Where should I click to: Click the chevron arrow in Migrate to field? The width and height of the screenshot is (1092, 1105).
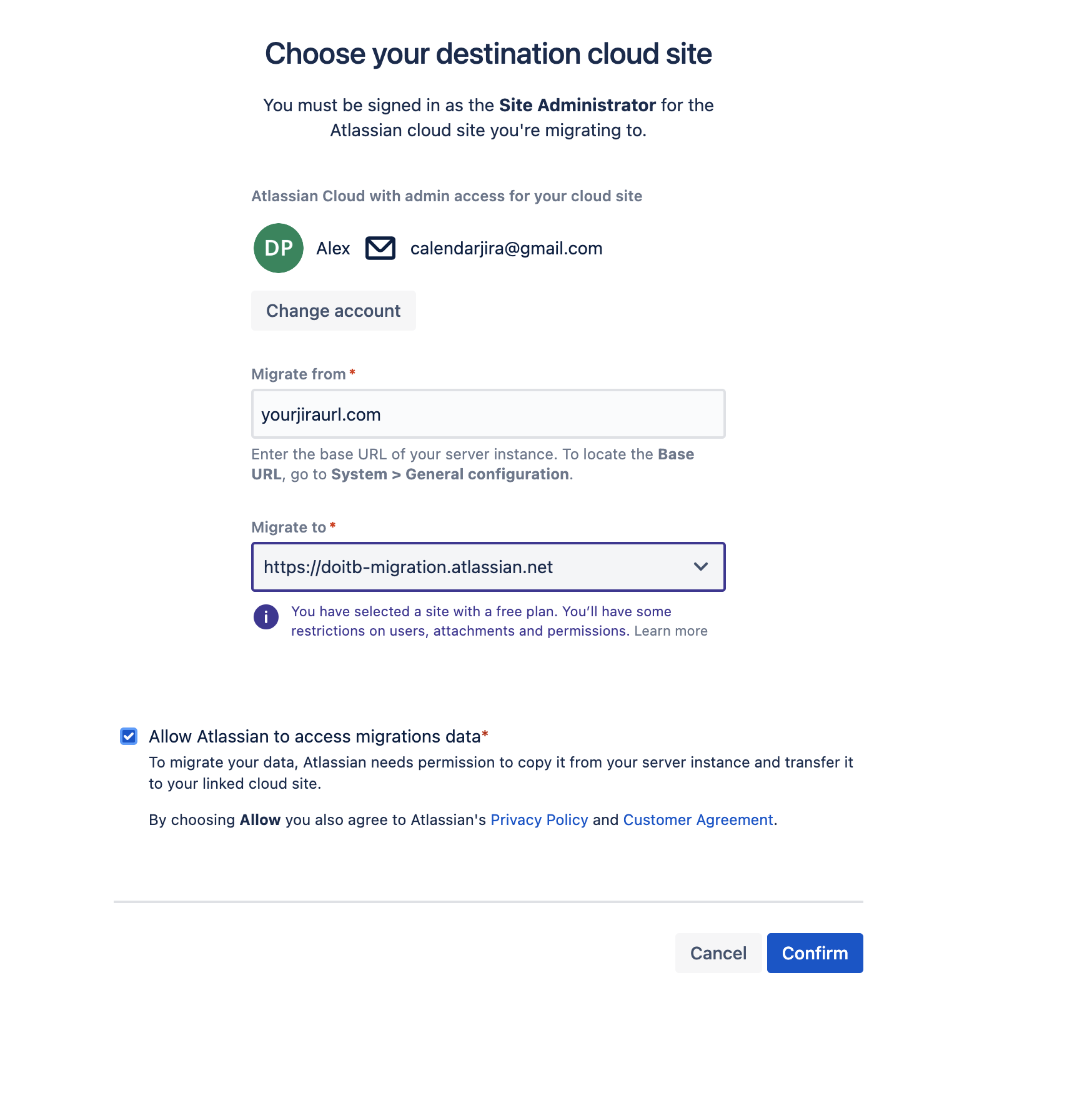click(x=700, y=567)
